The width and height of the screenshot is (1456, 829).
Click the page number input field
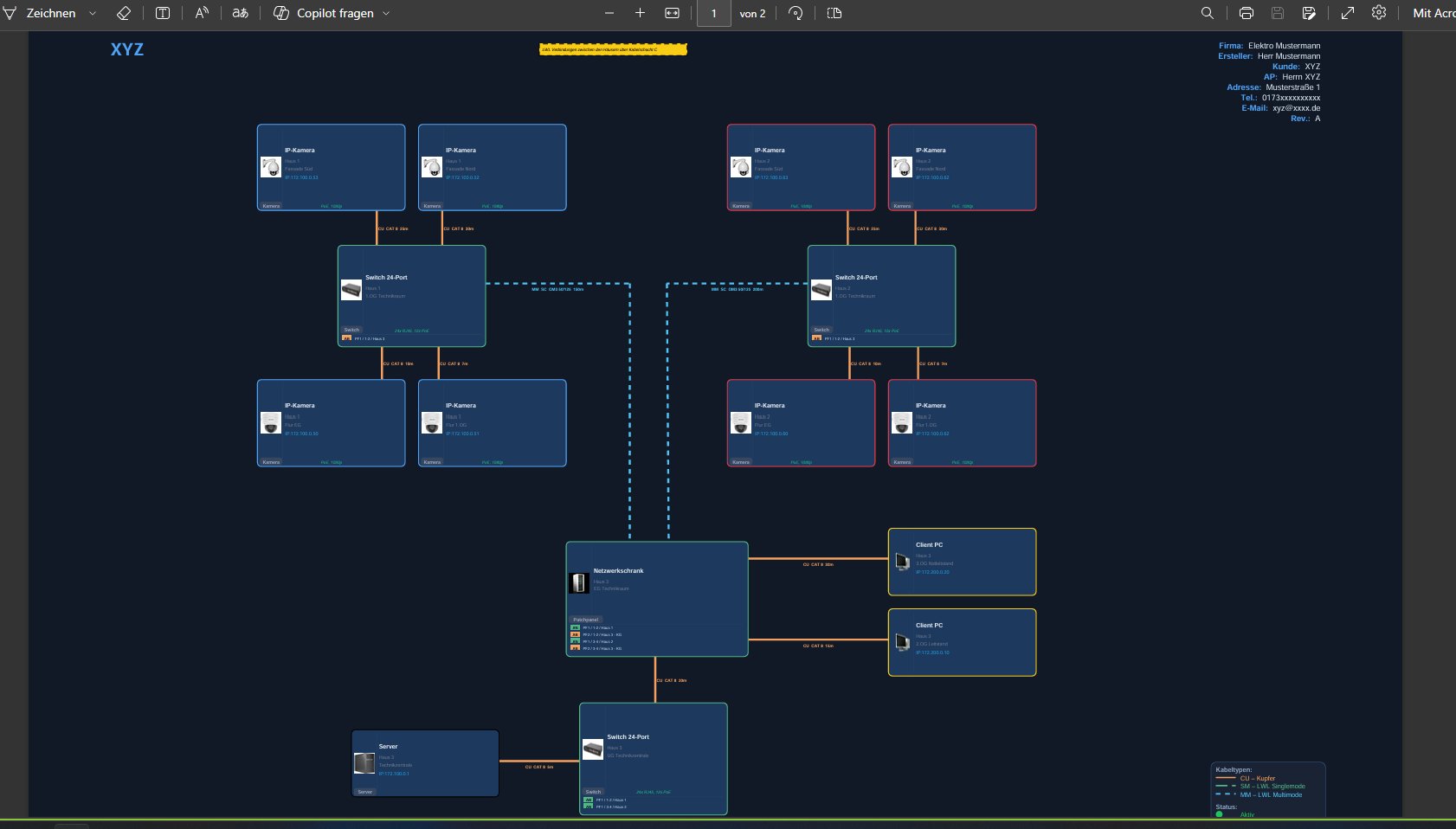pyautogui.click(x=714, y=13)
